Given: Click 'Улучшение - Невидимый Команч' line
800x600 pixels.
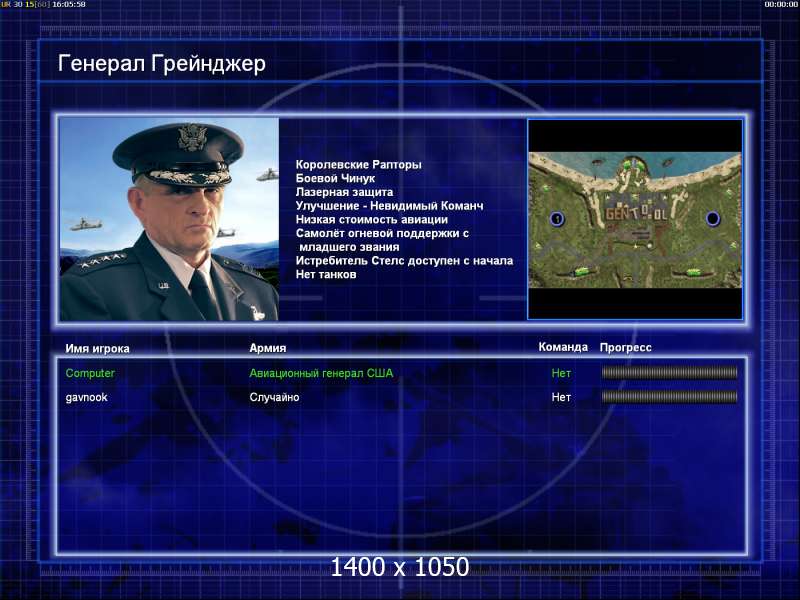Looking at the screenshot, I should tap(389, 206).
